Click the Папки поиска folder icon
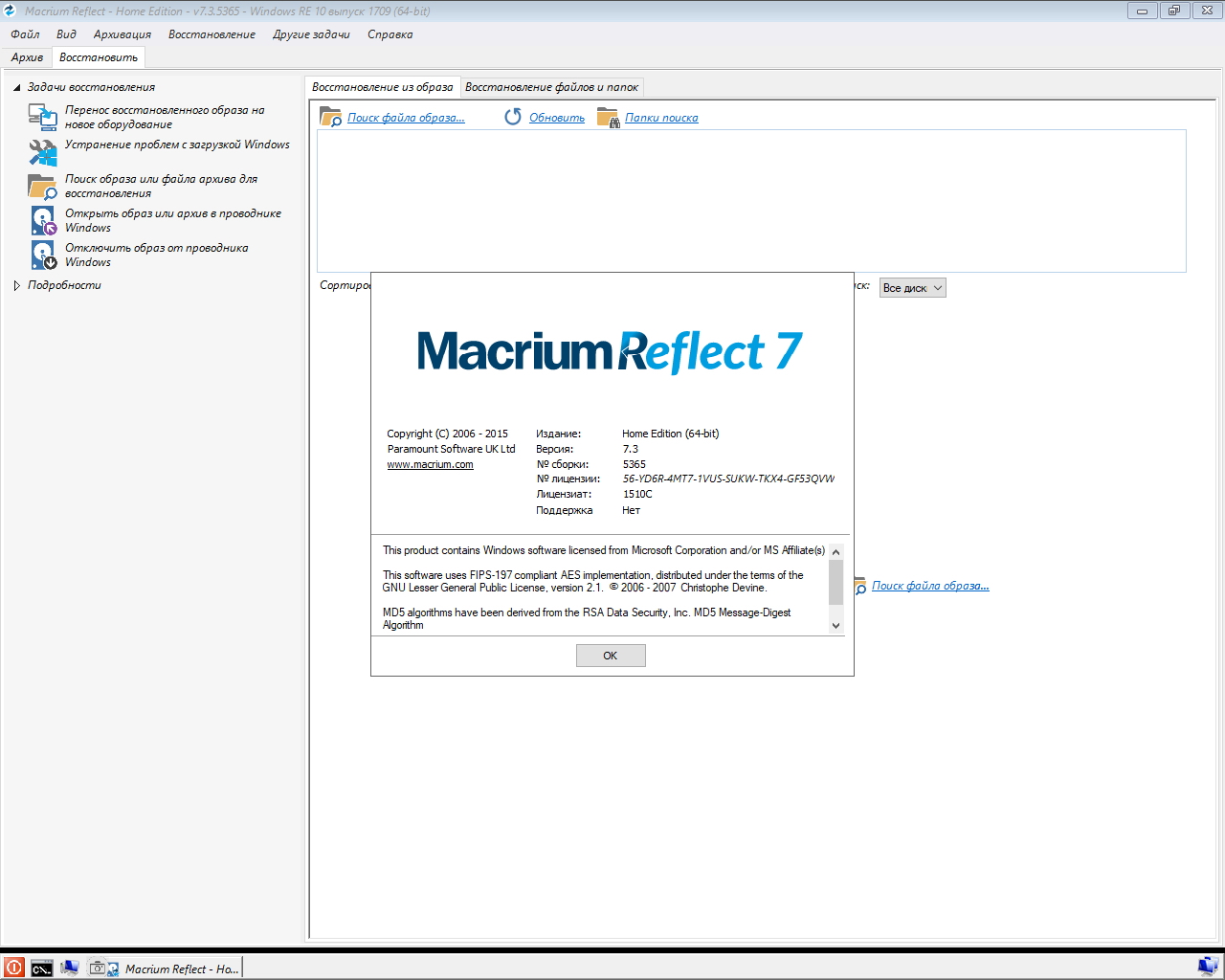The image size is (1225, 980). tap(608, 118)
